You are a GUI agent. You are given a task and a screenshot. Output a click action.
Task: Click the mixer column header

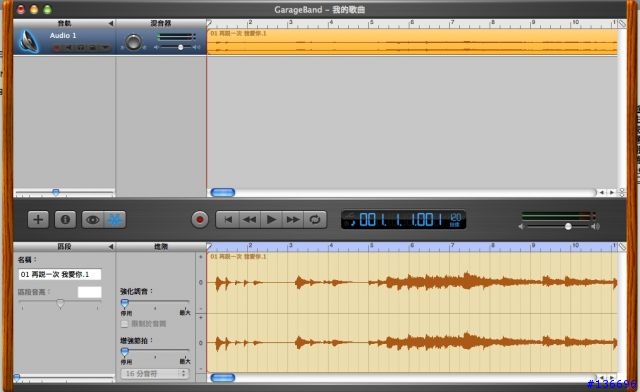tap(161, 23)
